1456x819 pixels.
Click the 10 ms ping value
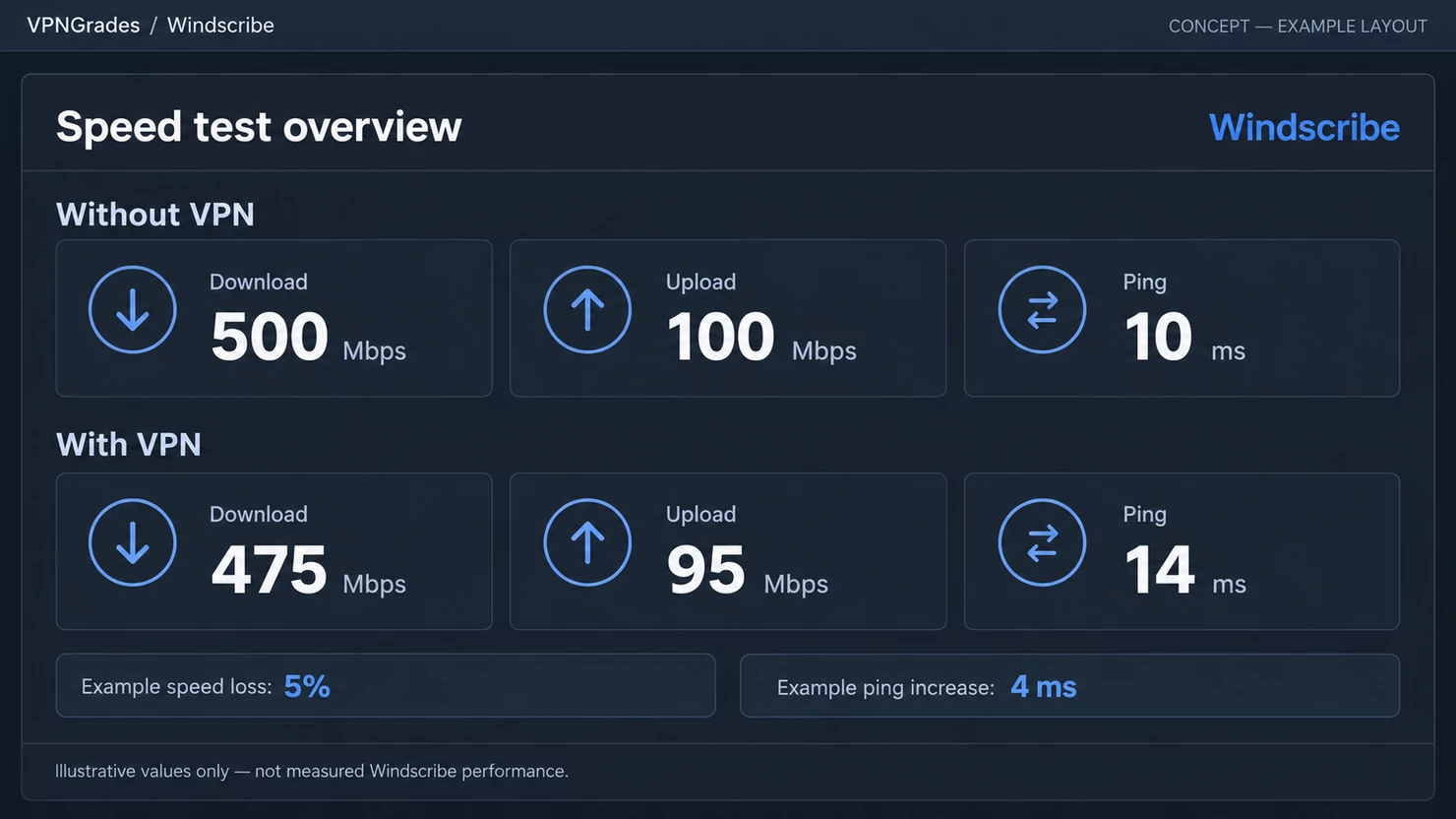[1184, 337]
